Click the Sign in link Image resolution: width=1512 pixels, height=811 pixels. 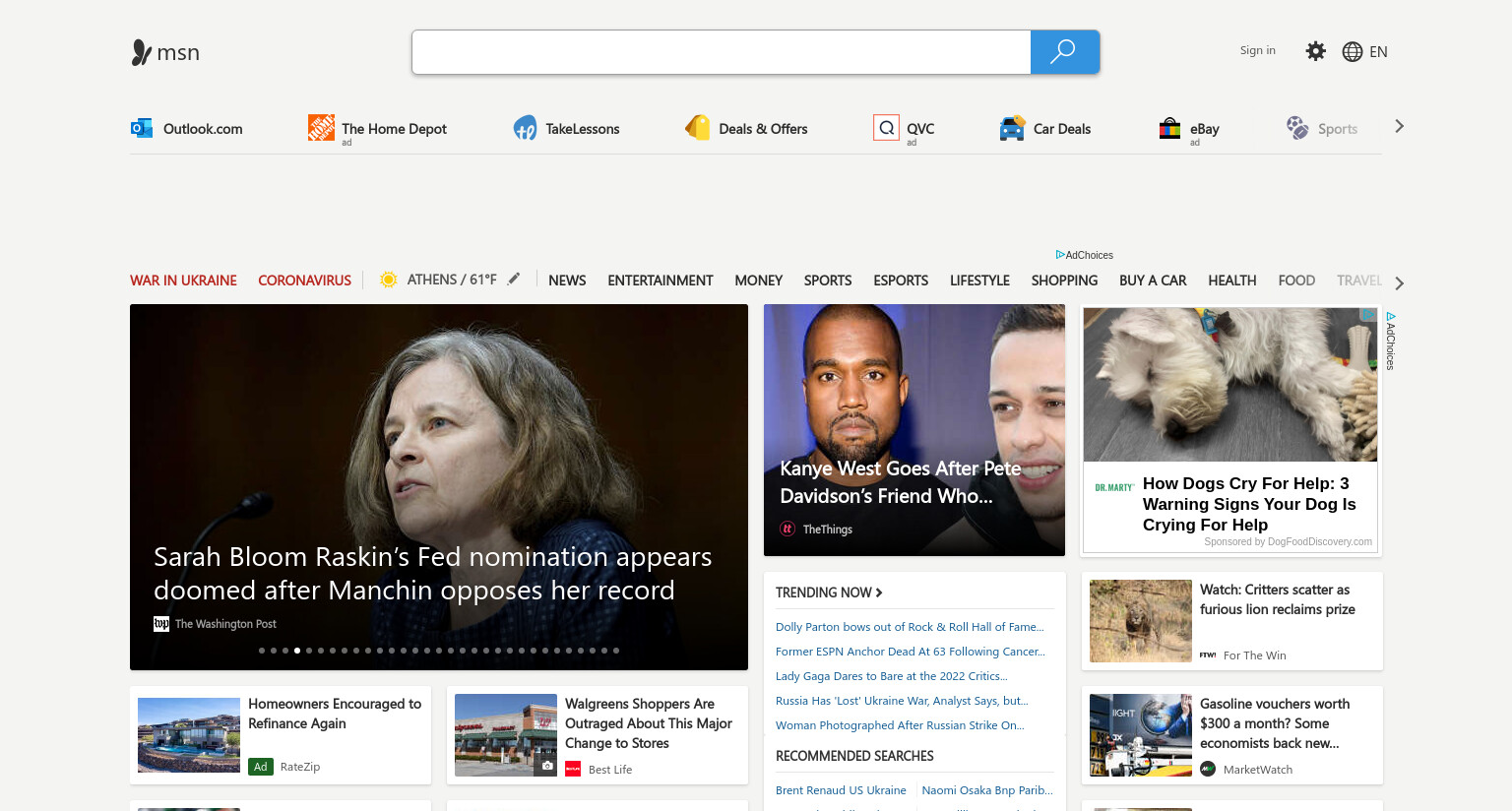coord(1258,50)
